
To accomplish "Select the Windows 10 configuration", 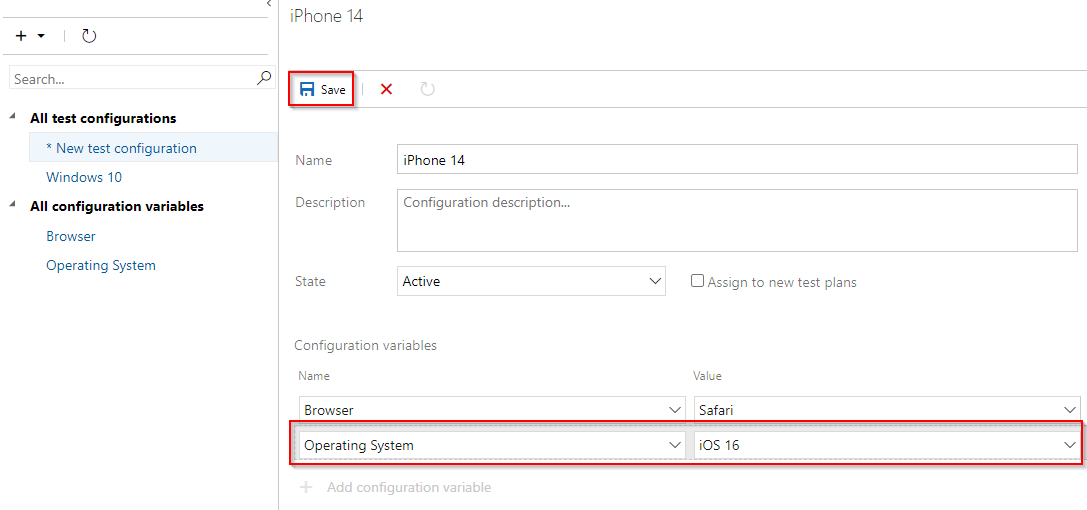I will (84, 177).
